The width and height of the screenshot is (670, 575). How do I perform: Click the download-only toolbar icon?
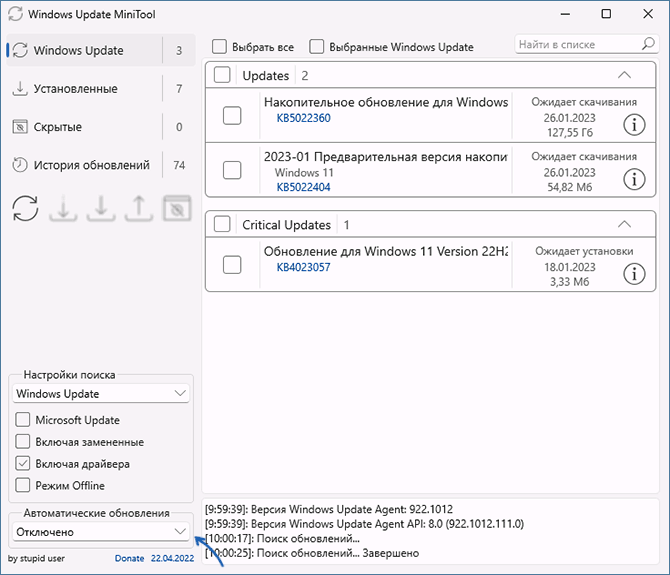(x=63, y=208)
